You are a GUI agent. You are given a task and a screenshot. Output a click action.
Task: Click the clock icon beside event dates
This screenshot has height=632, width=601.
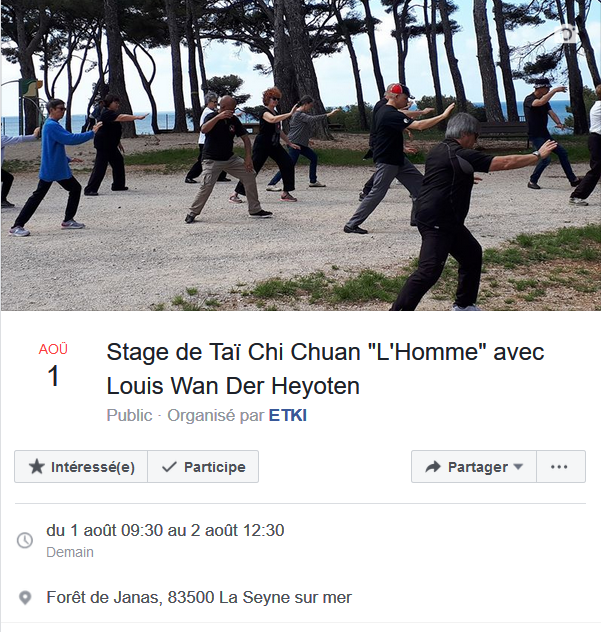pos(25,540)
